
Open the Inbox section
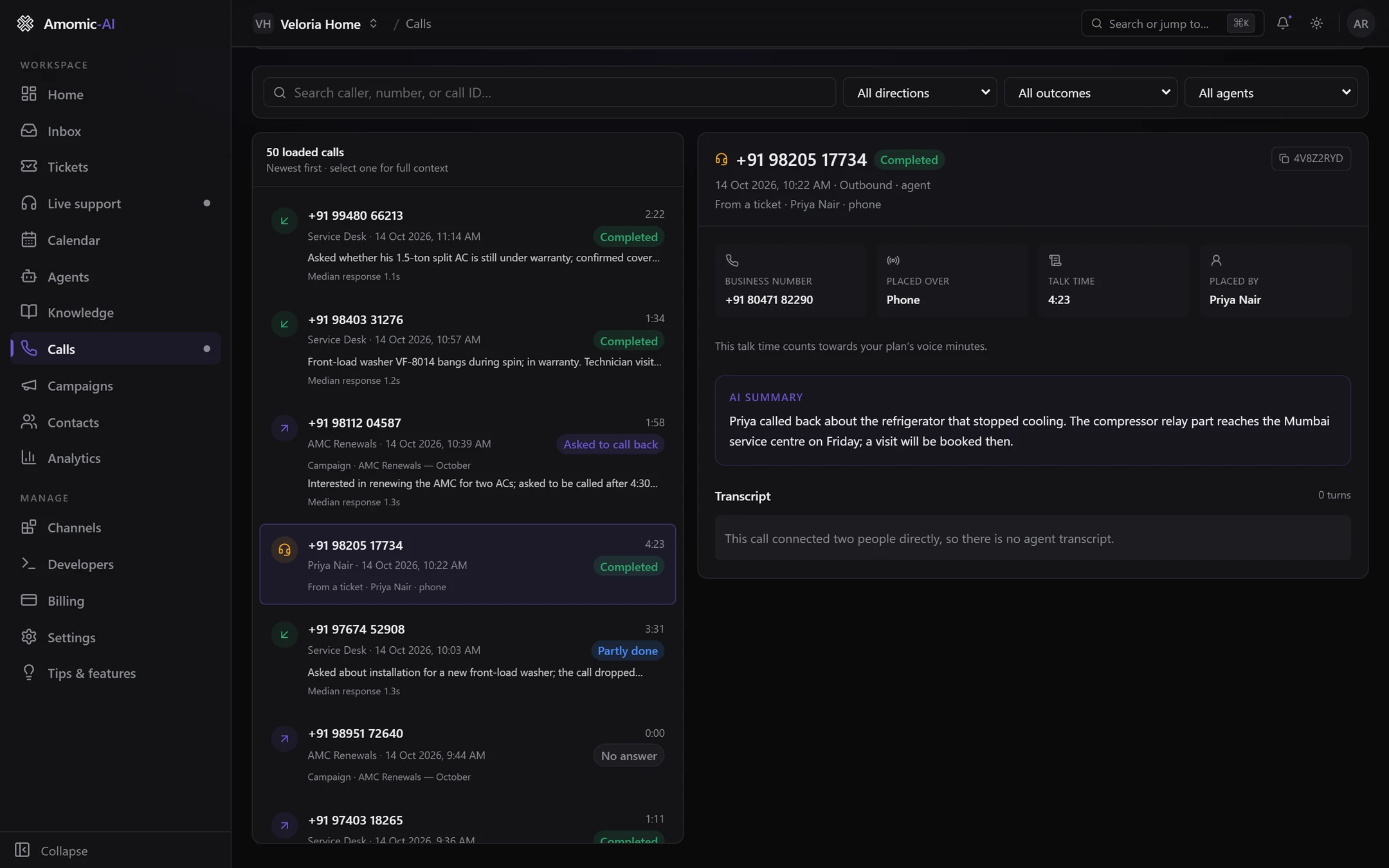point(116,131)
